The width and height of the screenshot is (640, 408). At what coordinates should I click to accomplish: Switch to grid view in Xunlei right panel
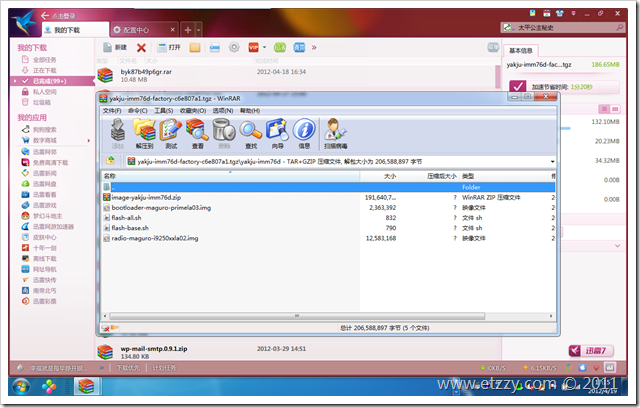click(x=615, y=109)
